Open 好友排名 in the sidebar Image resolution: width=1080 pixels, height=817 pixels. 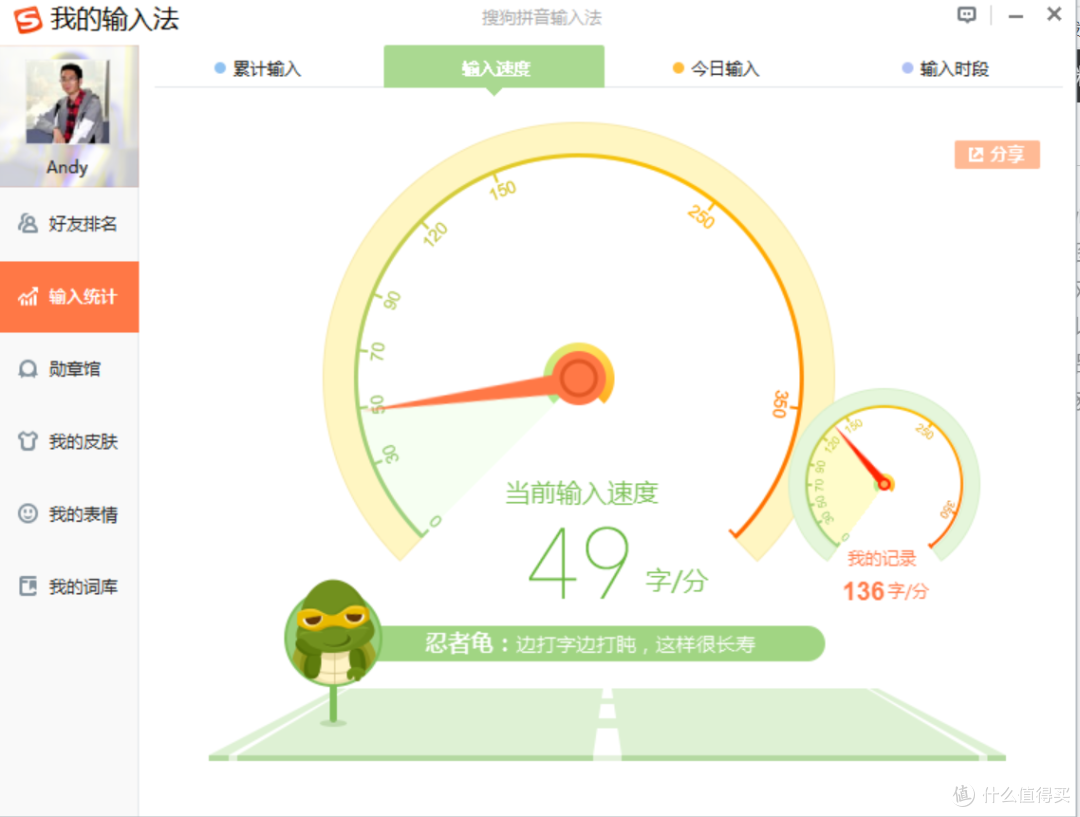[69, 224]
